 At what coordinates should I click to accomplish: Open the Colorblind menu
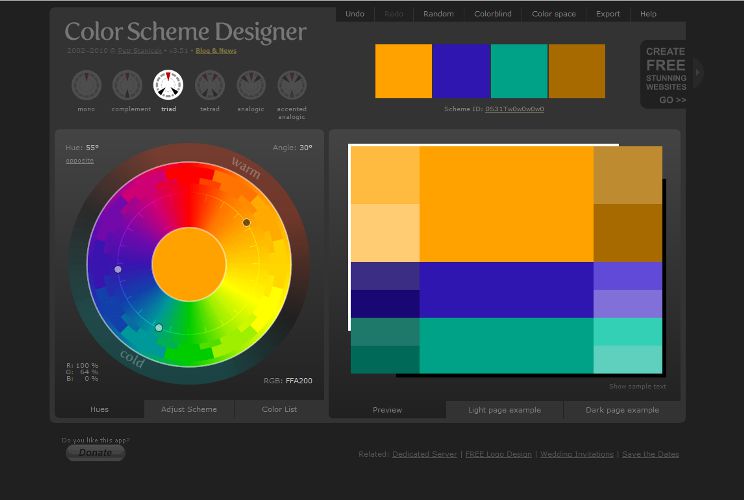pos(493,14)
